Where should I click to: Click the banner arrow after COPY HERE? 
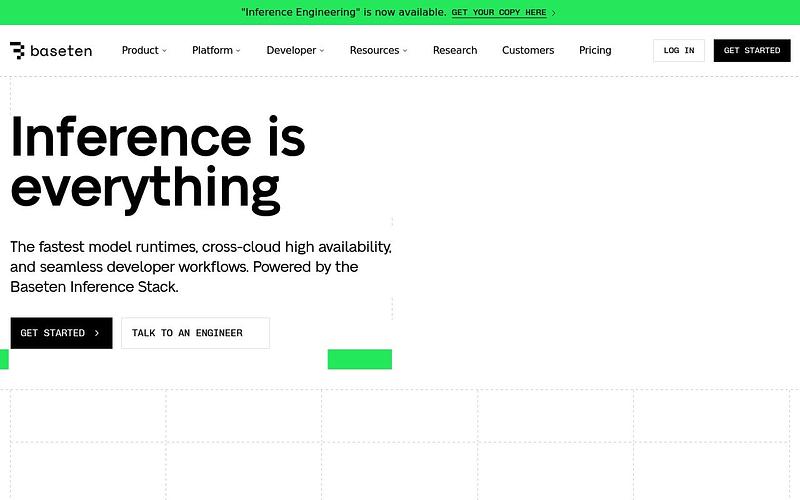[553, 13]
